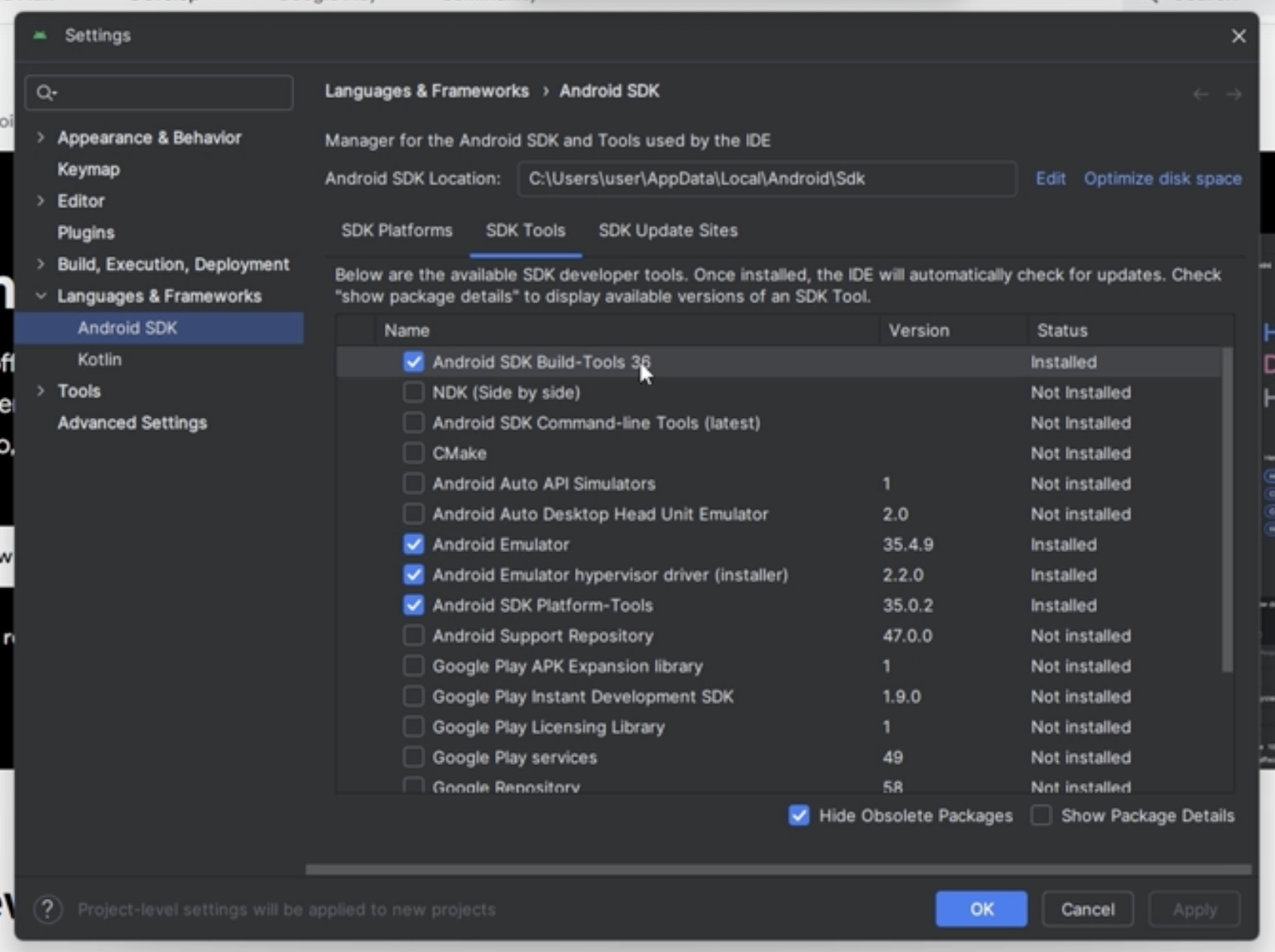Switch to SDK Platforms tab

click(x=397, y=230)
